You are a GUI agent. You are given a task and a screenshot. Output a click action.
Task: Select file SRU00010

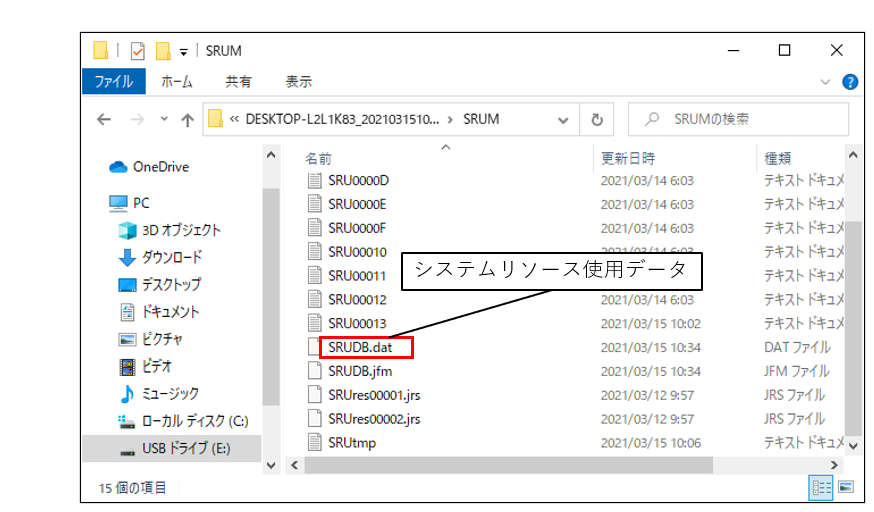tap(357, 252)
